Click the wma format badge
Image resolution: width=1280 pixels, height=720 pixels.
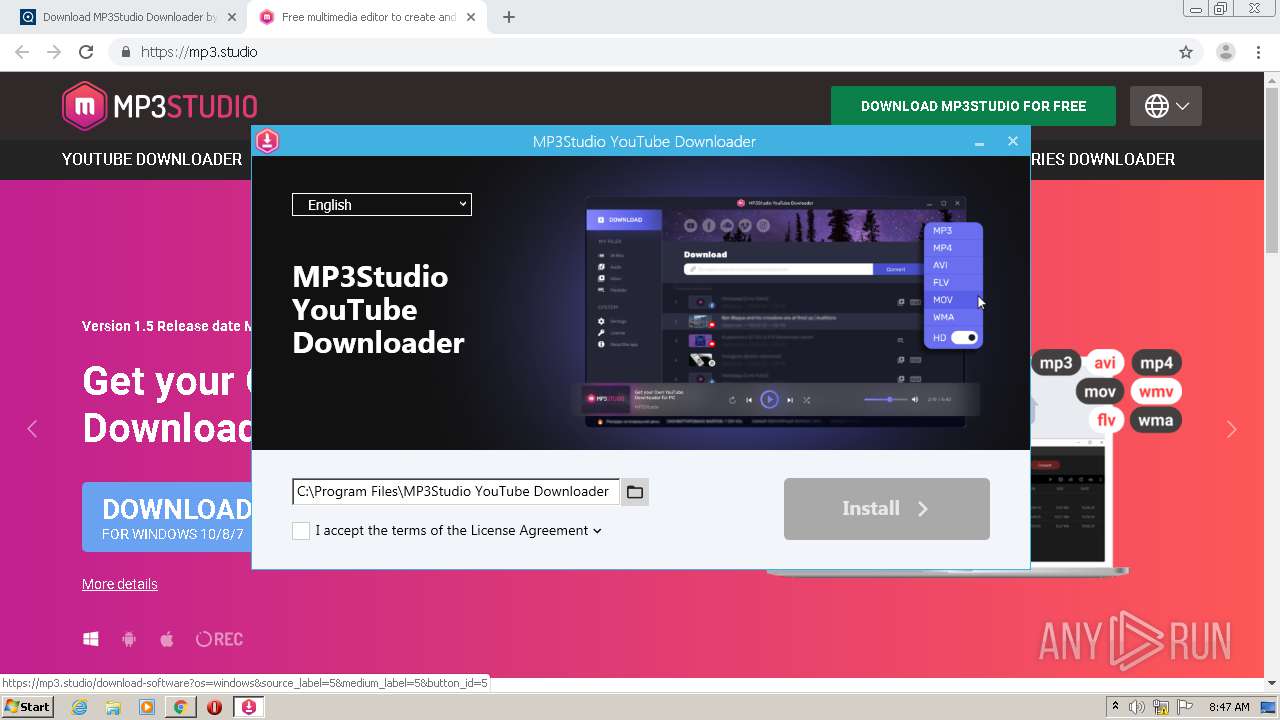1156,420
